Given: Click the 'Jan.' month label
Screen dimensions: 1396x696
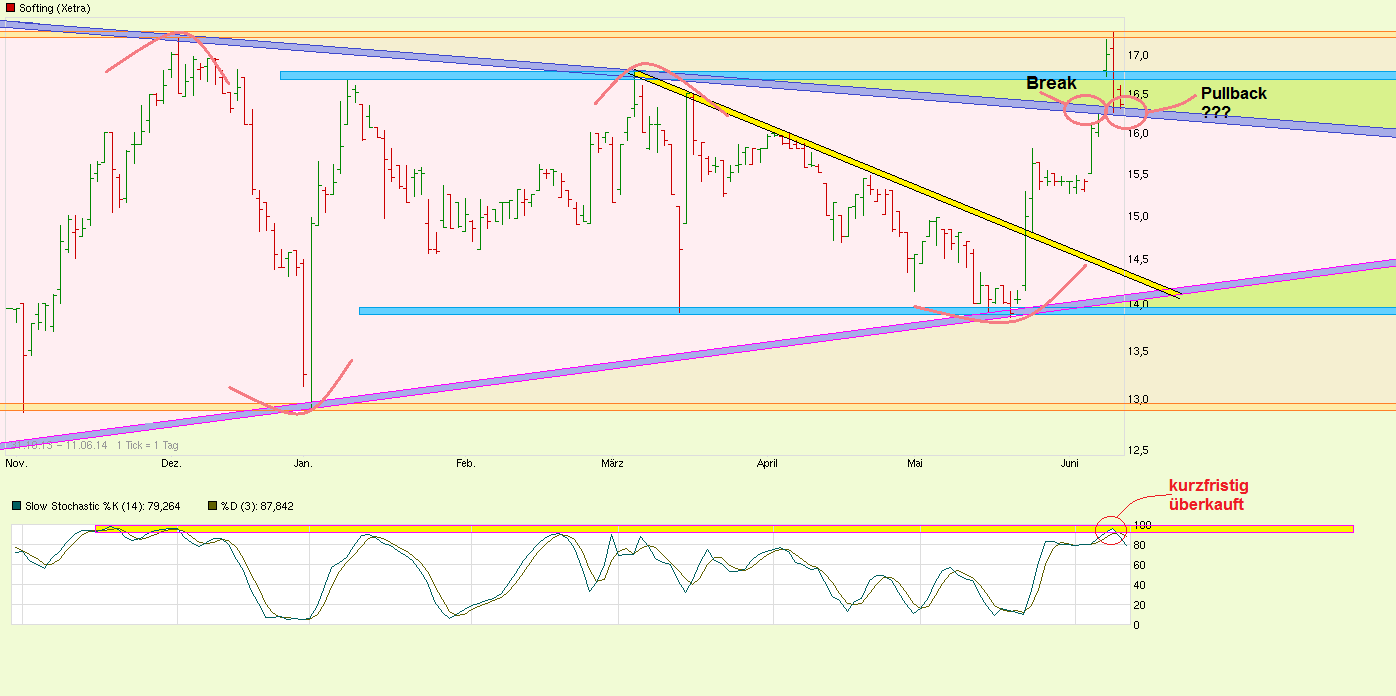Looking at the screenshot, I should coord(303,464).
